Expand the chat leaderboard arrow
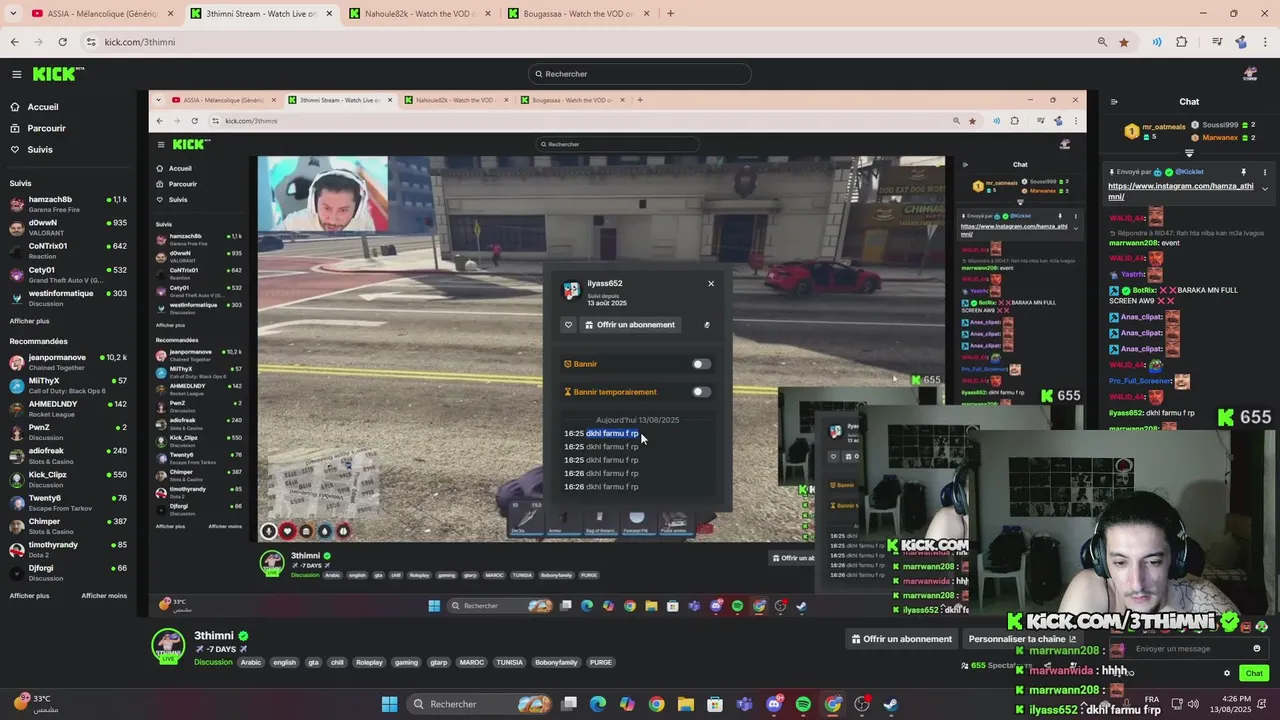Image resolution: width=1280 pixels, height=720 pixels. (1189, 153)
